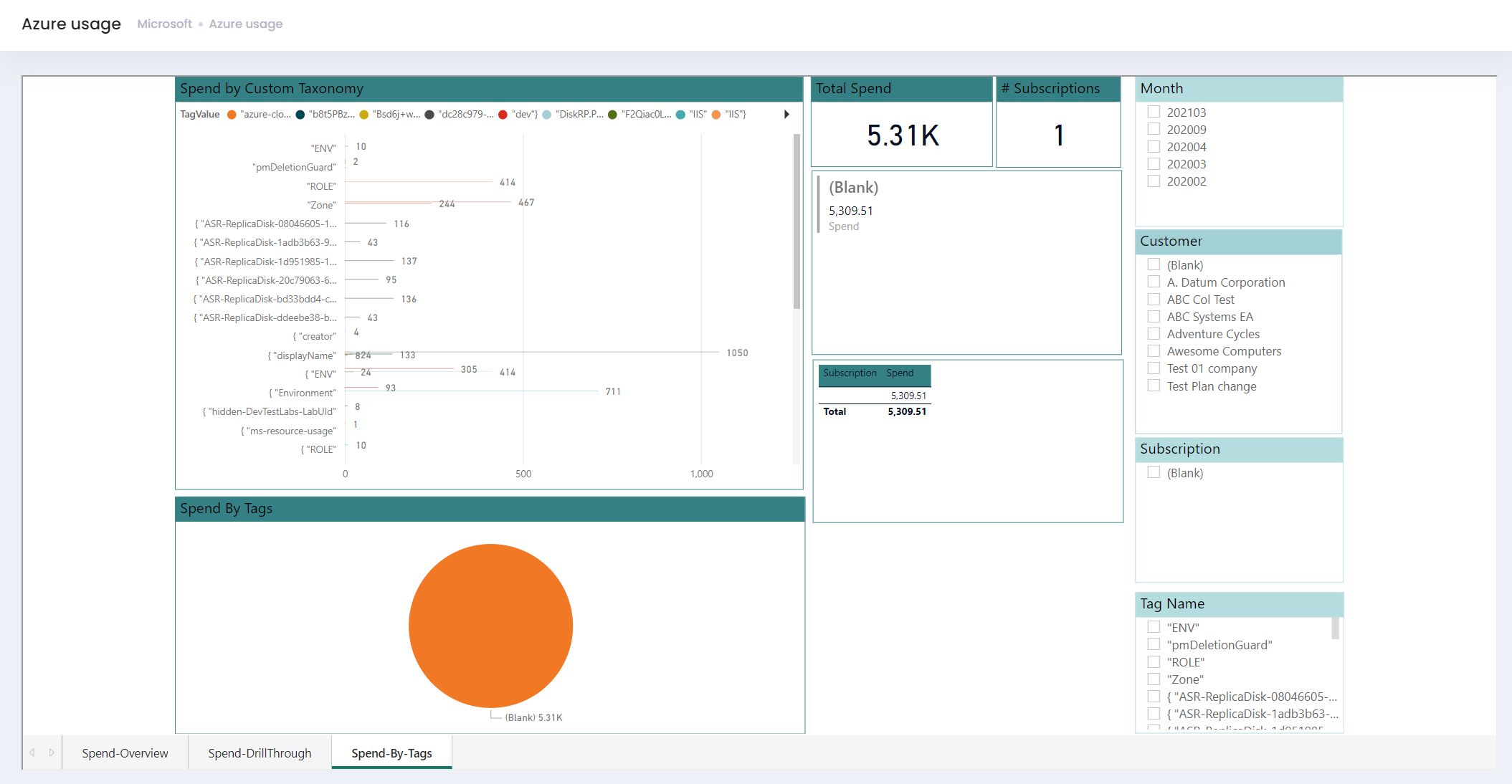
Task: Click Custom Taxonomy chart vertical scrollbar
Action: click(797, 222)
